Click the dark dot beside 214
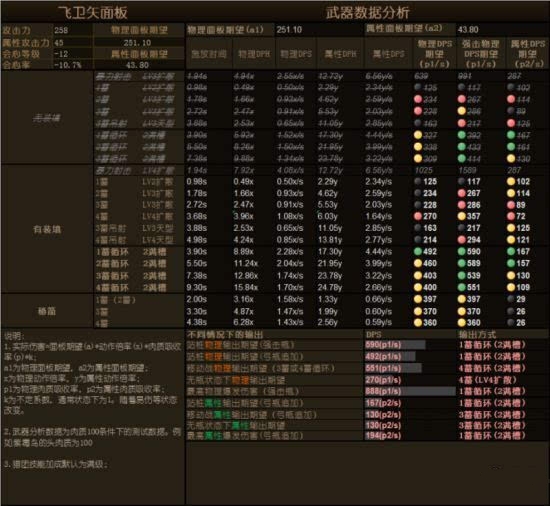550x506 pixels. click(x=417, y=240)
